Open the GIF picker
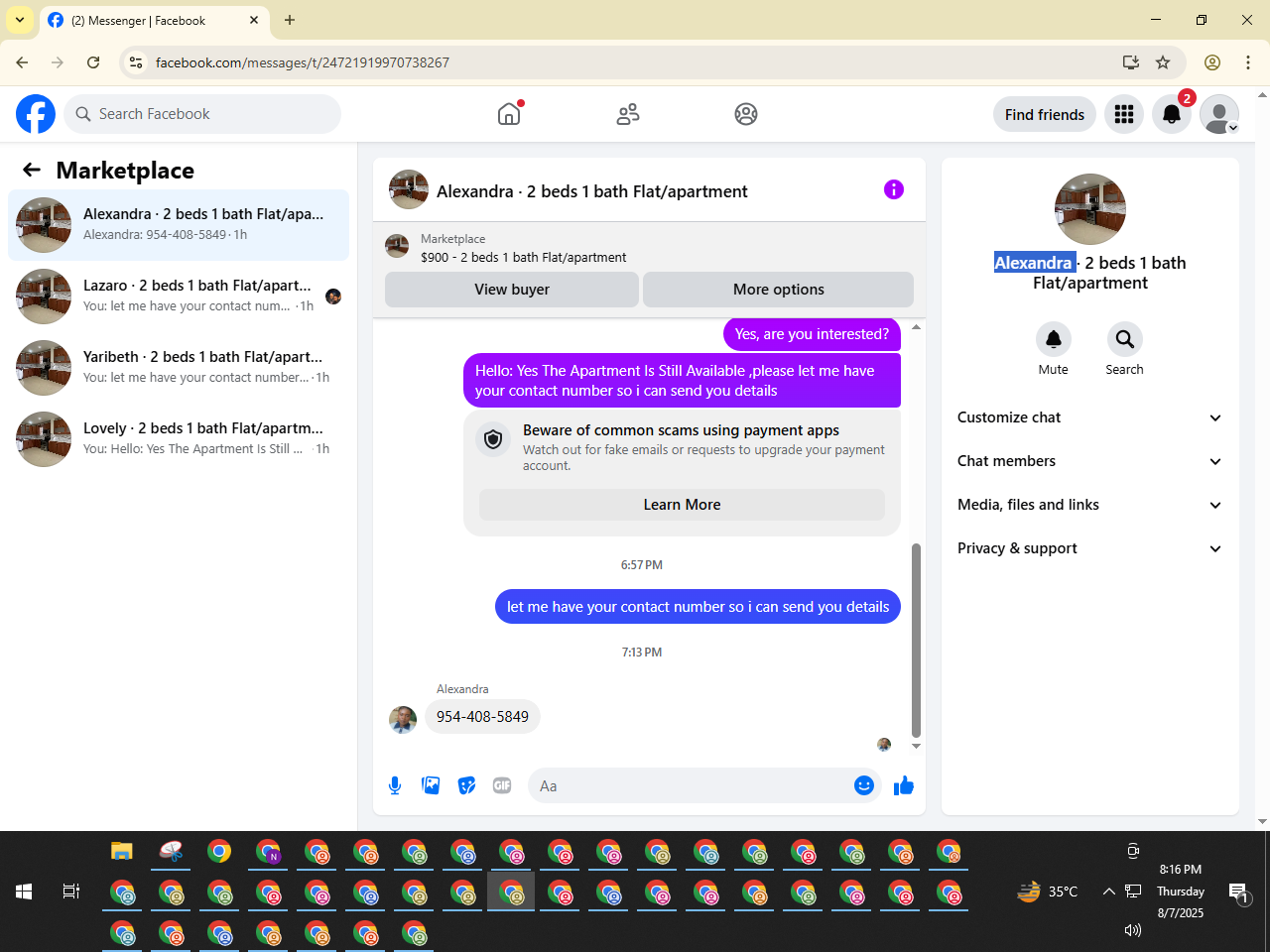This screenshot has height=952, width=1270. 502,785
